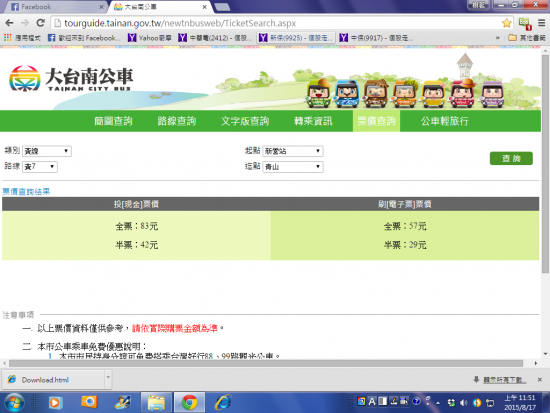Image resolution: width=550 pixels, height=413 pixels.
Task: Click the horizontal page scrollbar
Action: pyautogui.click(x=266, y=363)
